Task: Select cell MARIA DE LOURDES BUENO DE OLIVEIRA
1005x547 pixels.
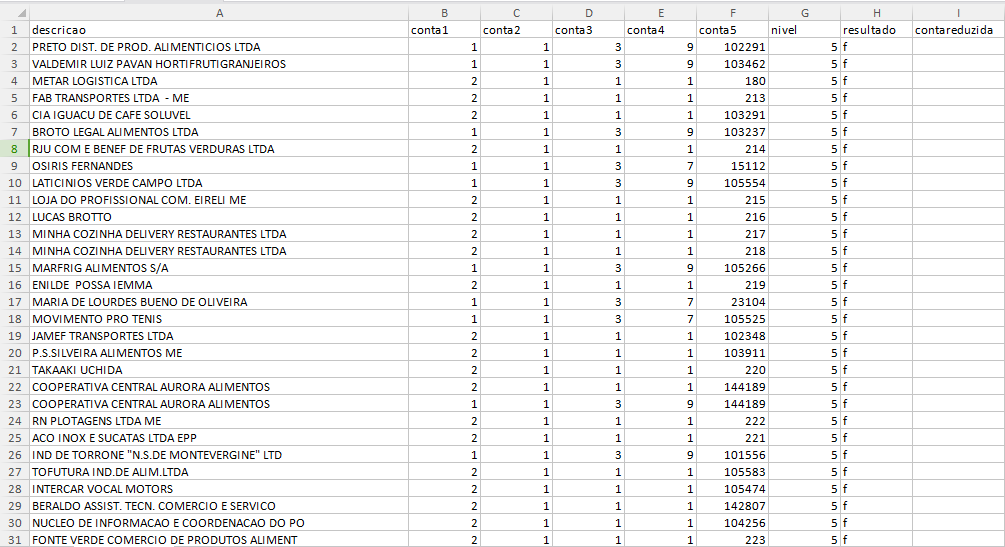Action: [219, 302]
